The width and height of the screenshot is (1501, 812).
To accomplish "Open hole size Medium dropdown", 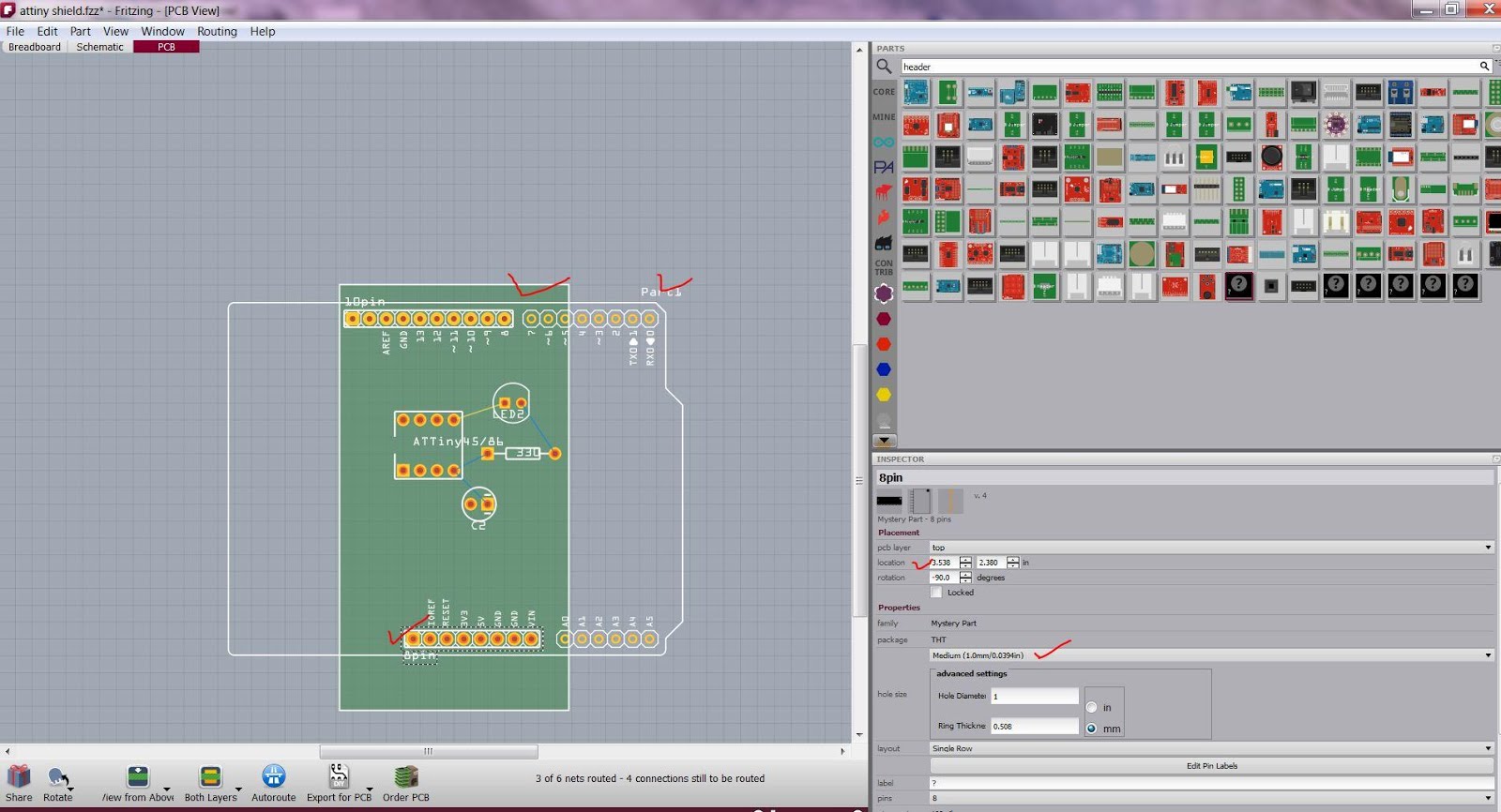I will point(1211,655).
